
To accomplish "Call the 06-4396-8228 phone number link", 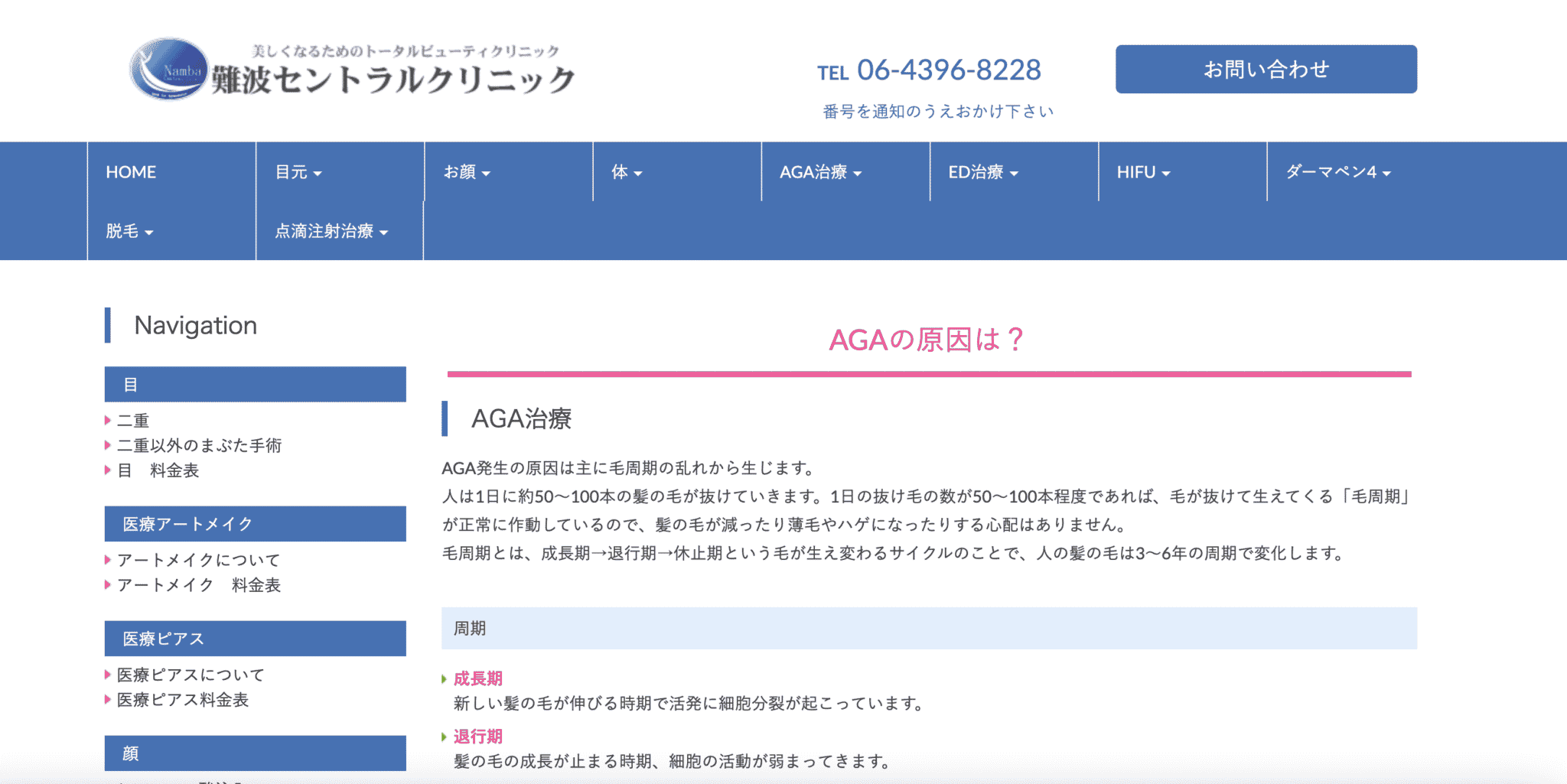I will (948, 70).
